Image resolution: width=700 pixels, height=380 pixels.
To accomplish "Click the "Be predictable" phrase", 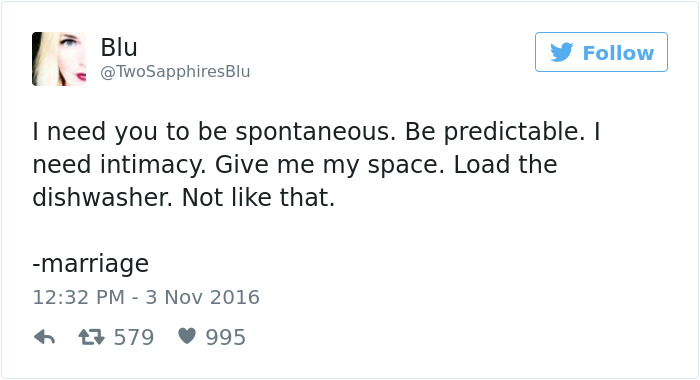I will pyautogui.click(x=495, y=132).
